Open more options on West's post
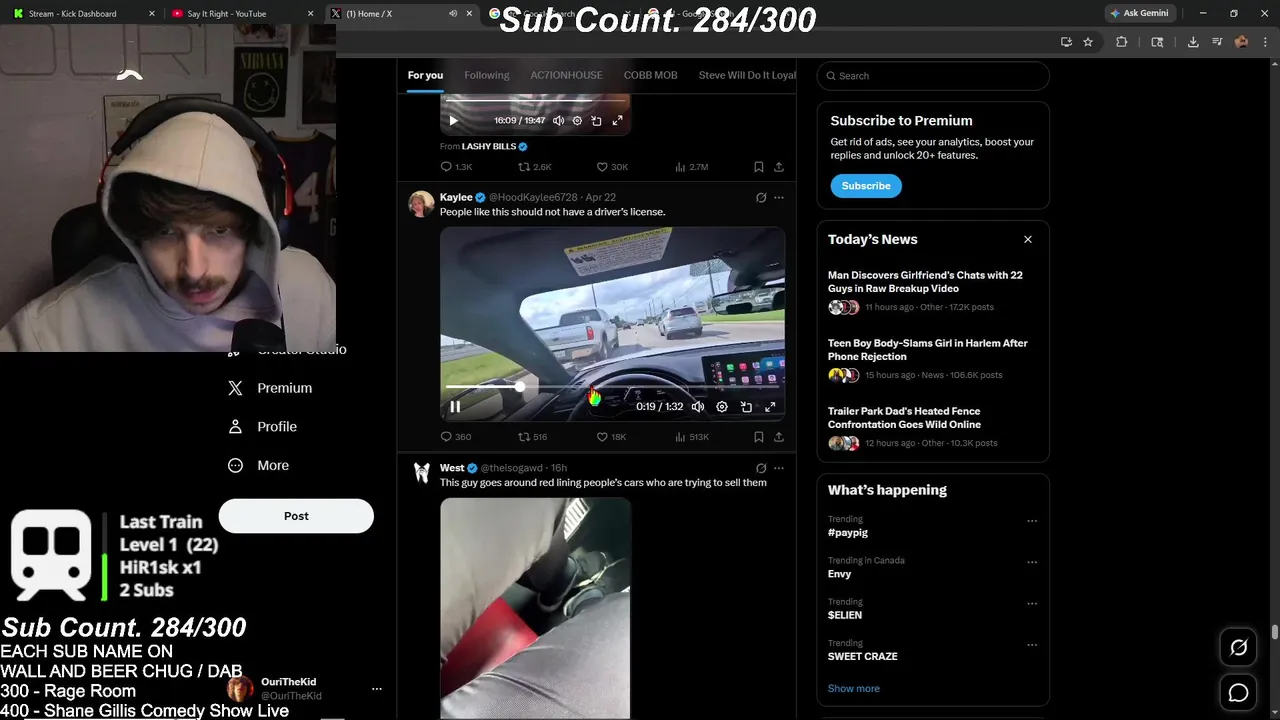 point(779,468)
